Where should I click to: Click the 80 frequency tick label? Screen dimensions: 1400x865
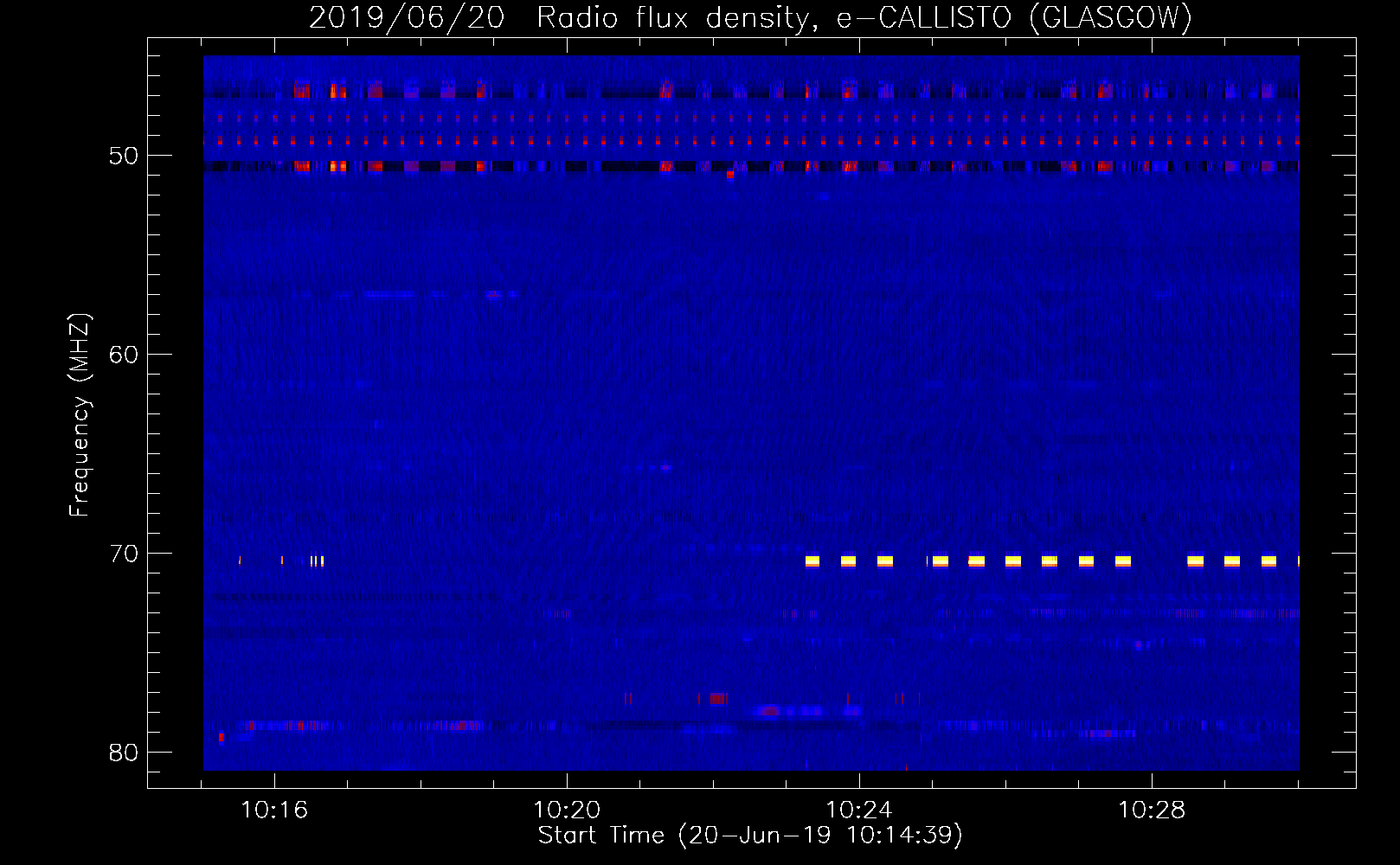pyautogui.click(x=124, y=753)
